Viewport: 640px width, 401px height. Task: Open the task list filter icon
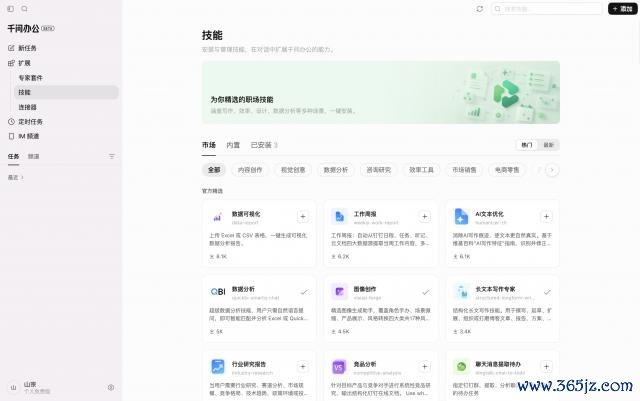(x=112, y=156)
